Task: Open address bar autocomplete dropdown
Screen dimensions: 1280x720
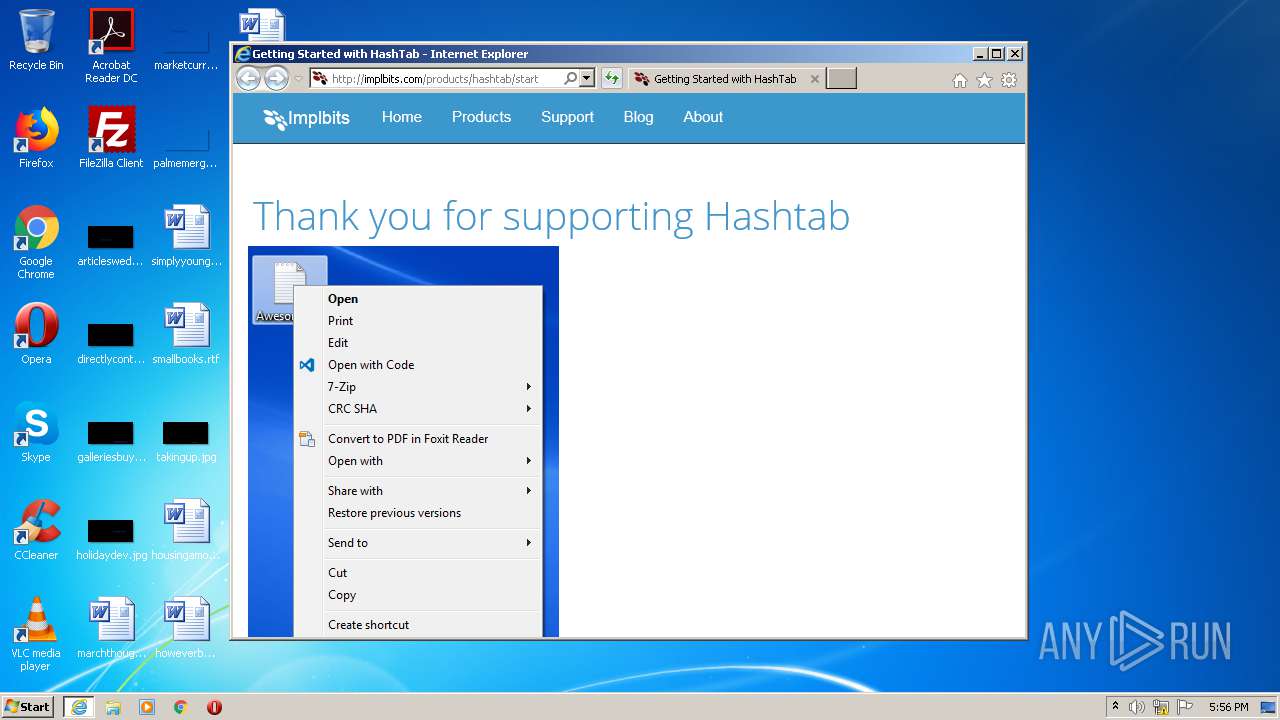Action: click(x=587, y=78)
